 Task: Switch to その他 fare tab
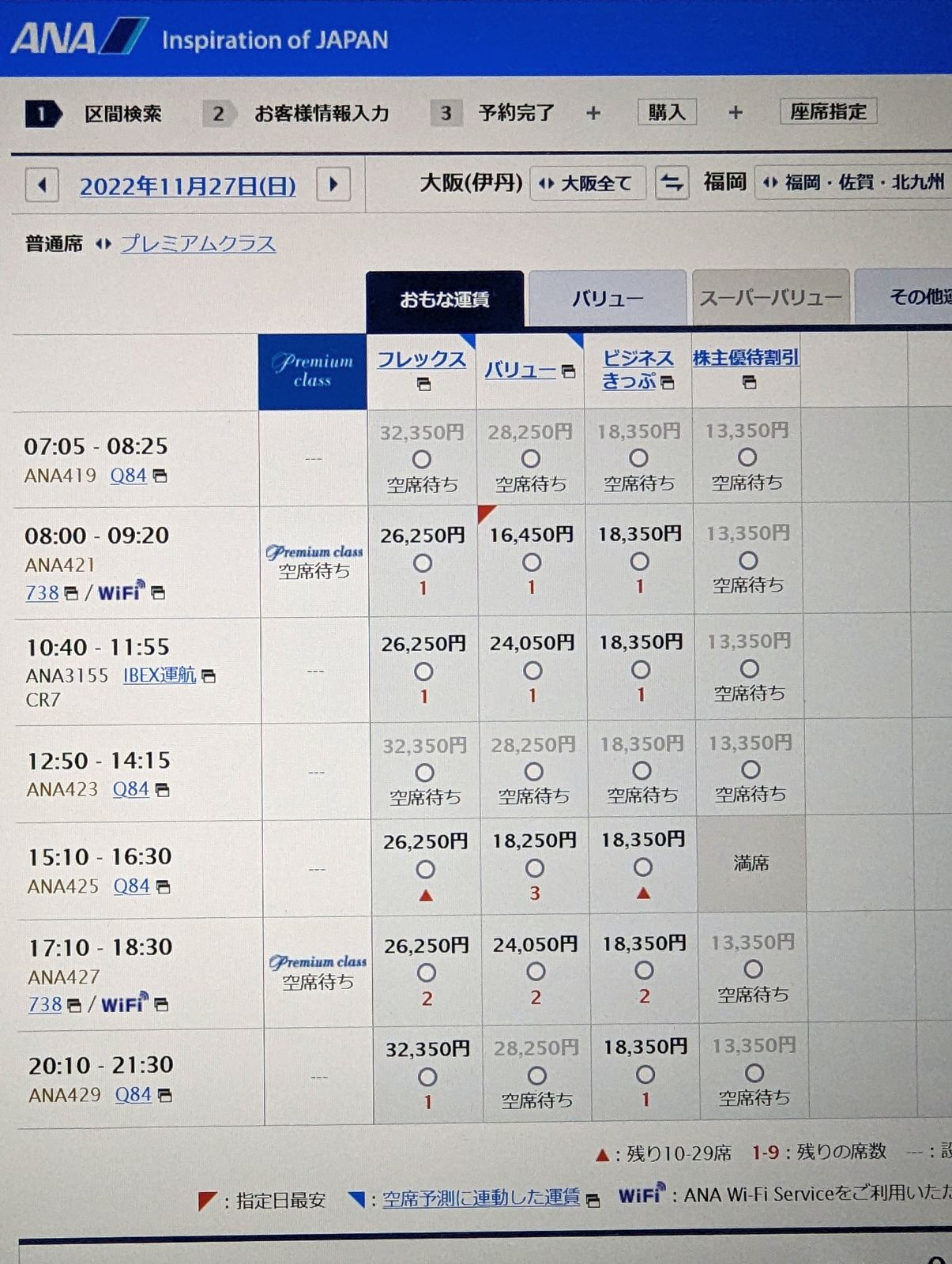(x=905, y=296)
